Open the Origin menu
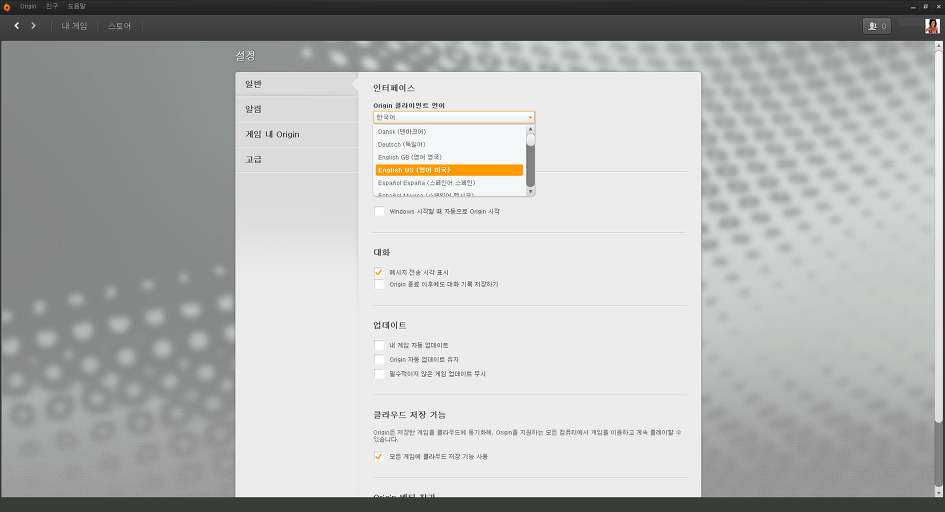Viewport: 945px width, 512px height. point(28,6)
